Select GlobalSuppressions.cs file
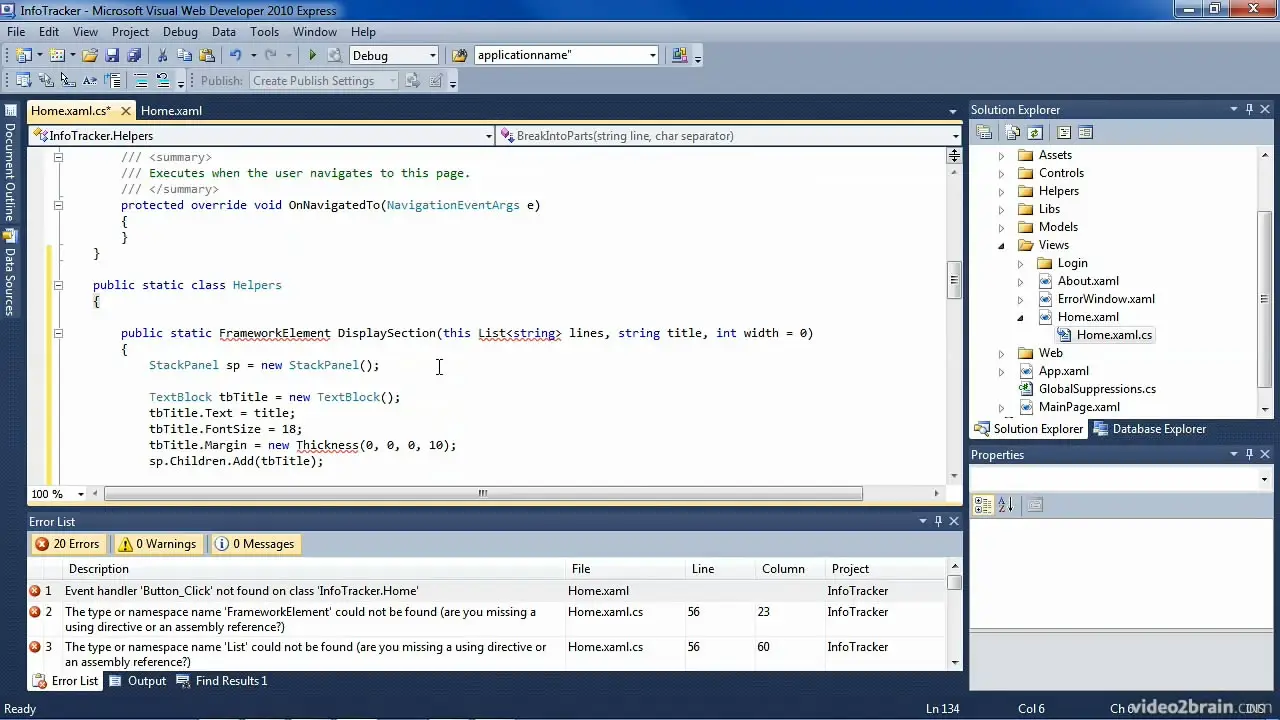 1097,389
